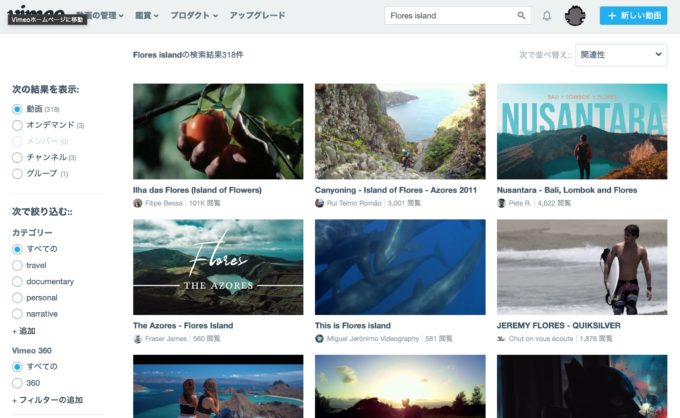Click the search magnifier icon
Image resolution: width=680 pixels, height=418 pixels.
pos(521,16)
